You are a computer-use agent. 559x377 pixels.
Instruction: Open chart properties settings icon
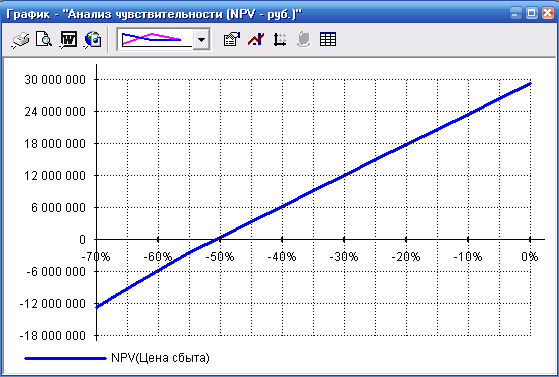232,39
